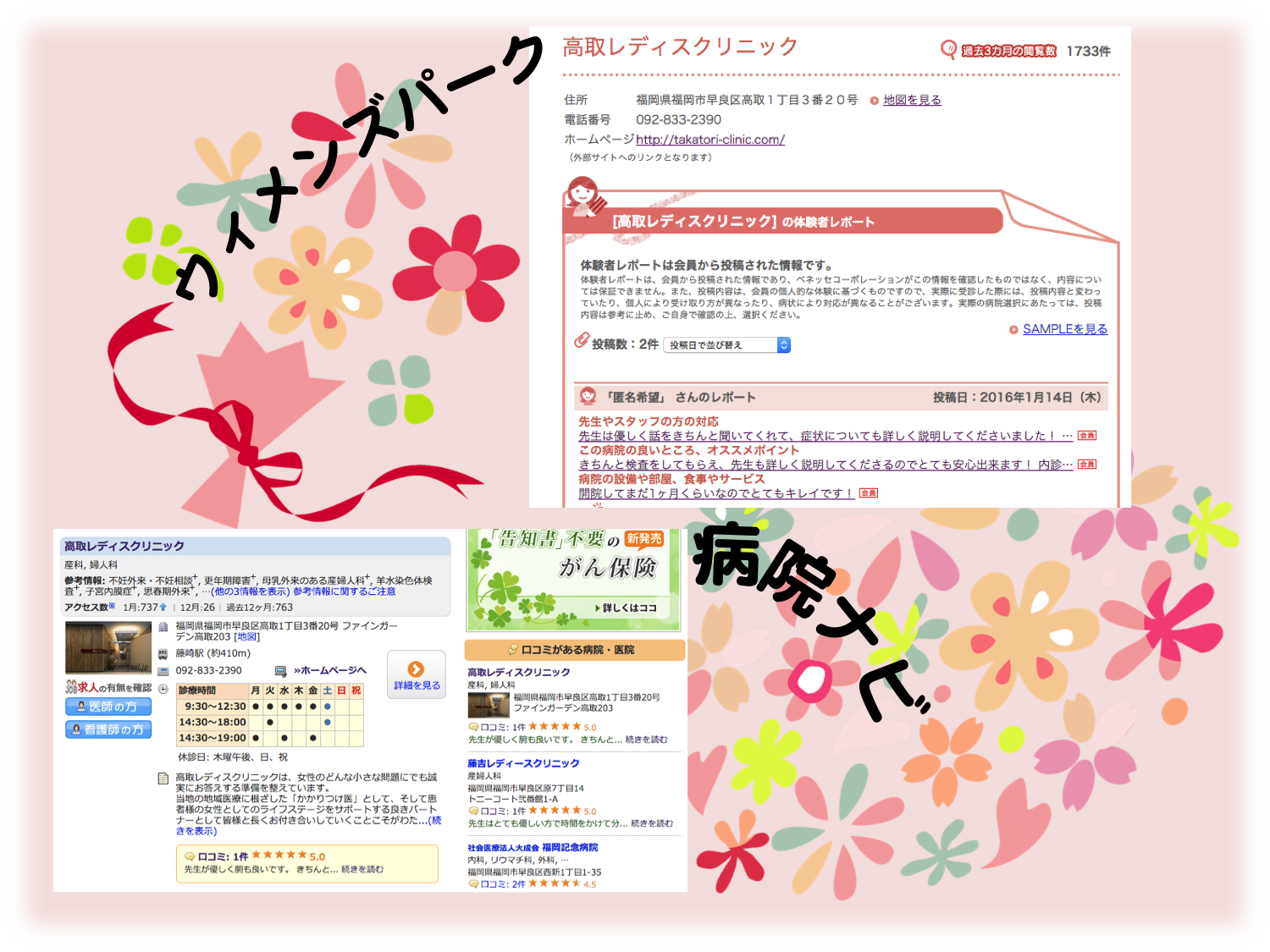Click the SAMPLEを見る link
Image resolution: width=1270 pixels, height=952 pixels.
[1064, 329]
